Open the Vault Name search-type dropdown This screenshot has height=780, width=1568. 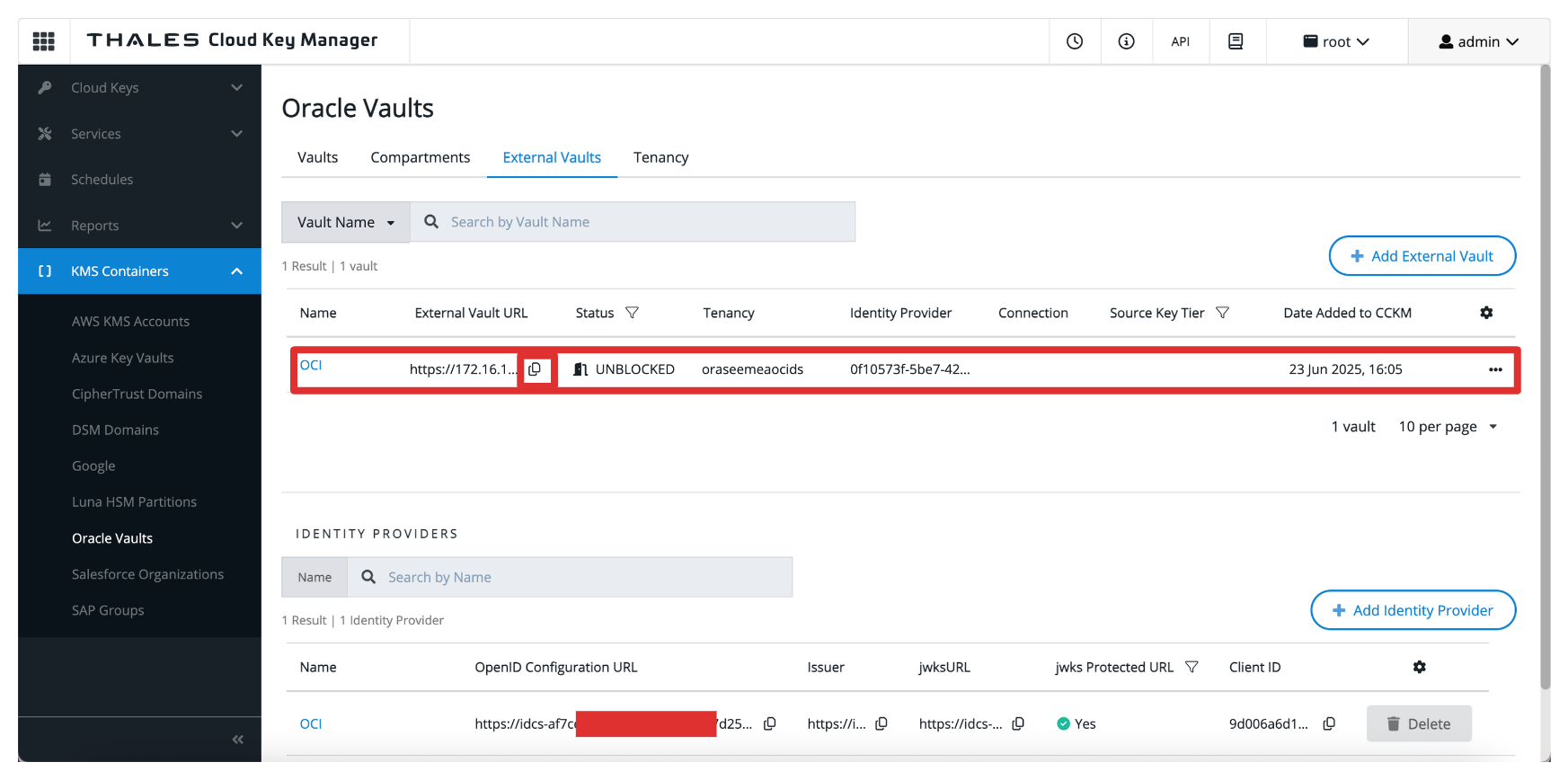[346, 222]
